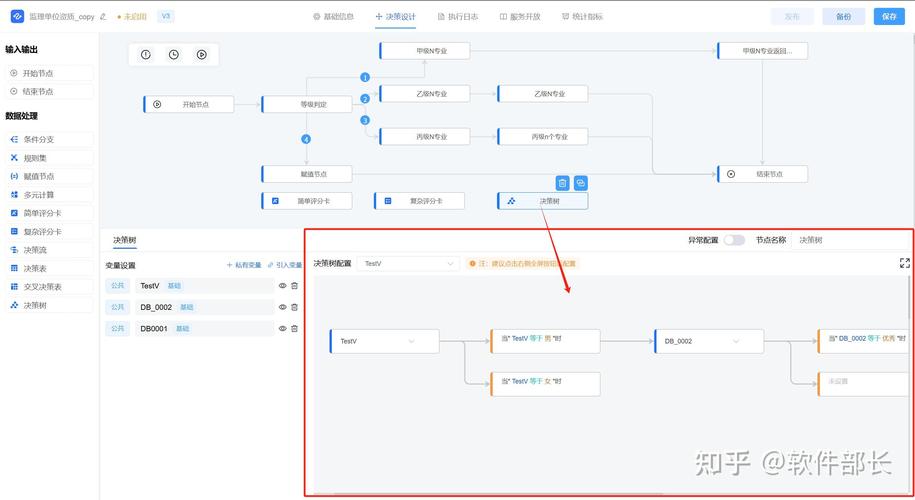Click the exclamation validation icon in canvas toolbar
915x500 pixels.
146,55
